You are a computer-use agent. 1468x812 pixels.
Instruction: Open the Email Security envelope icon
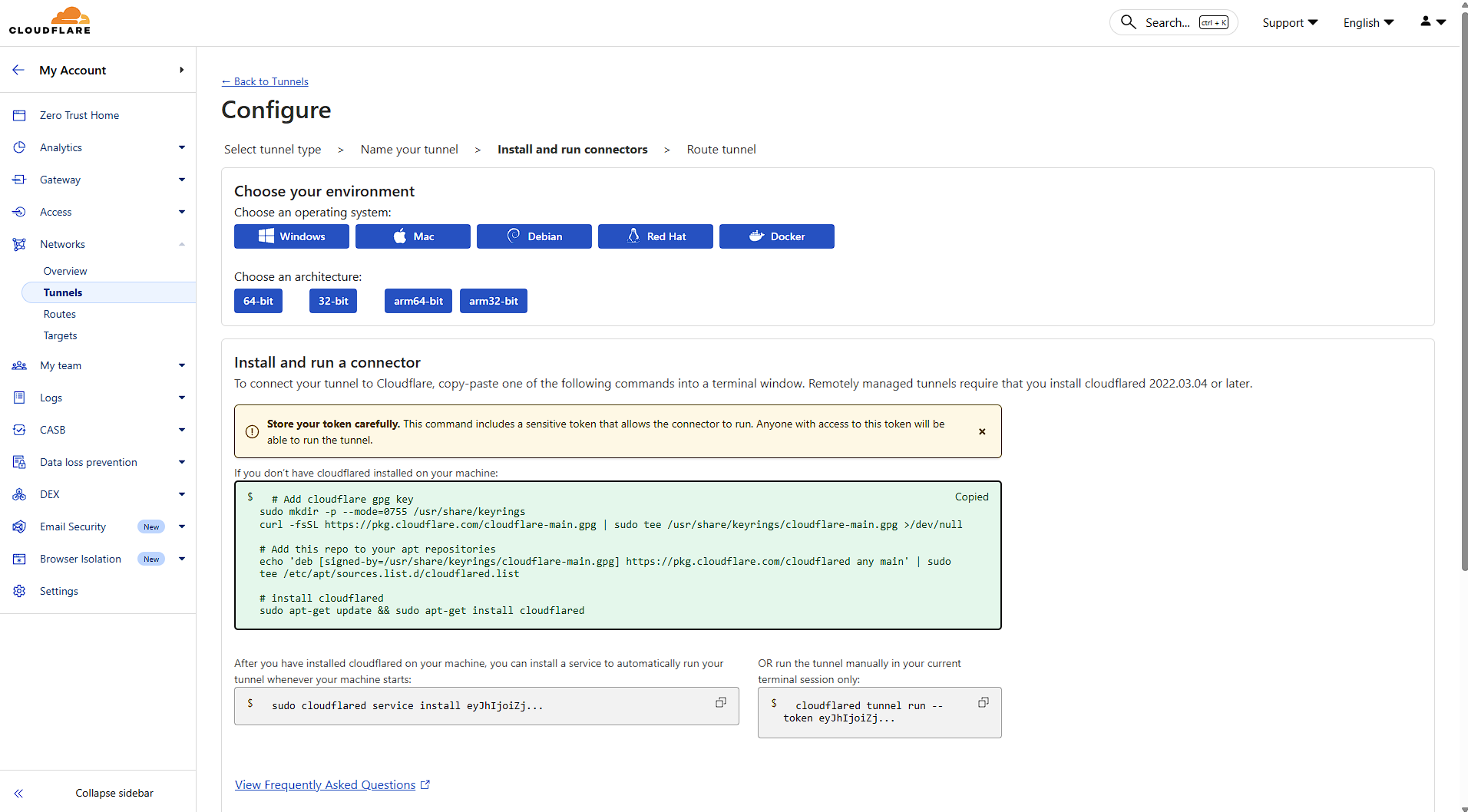(19, 526)
